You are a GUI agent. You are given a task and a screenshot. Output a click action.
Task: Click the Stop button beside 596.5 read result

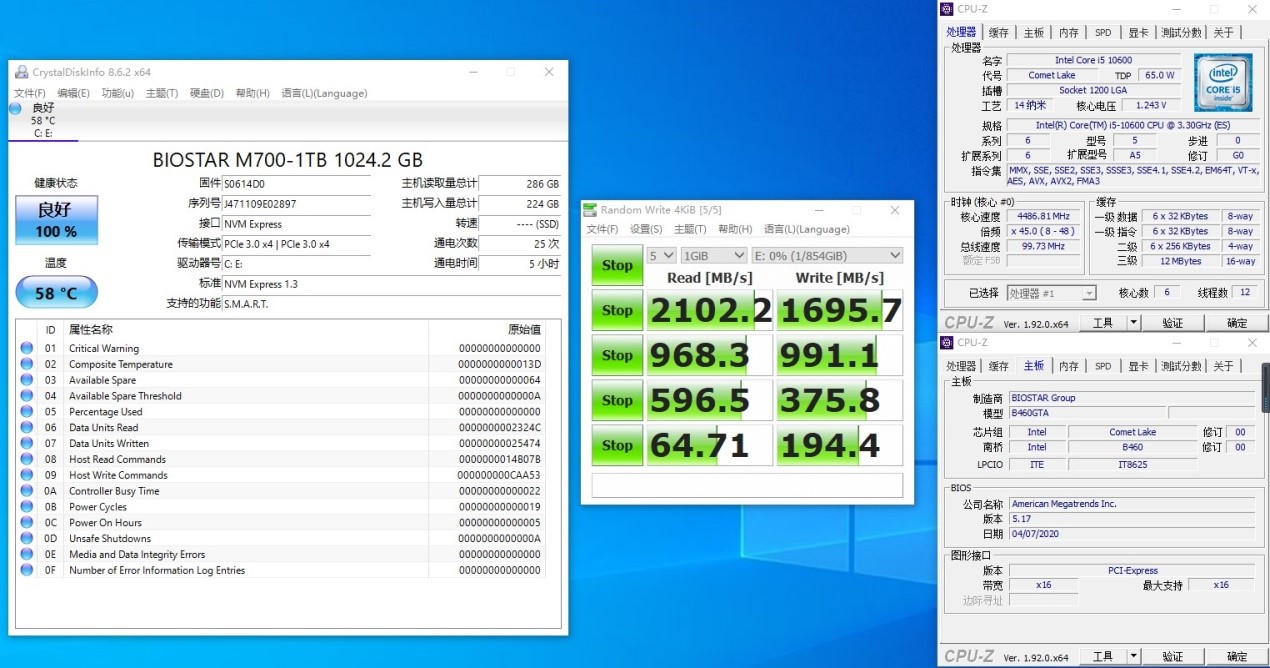(x=617, y=400)
